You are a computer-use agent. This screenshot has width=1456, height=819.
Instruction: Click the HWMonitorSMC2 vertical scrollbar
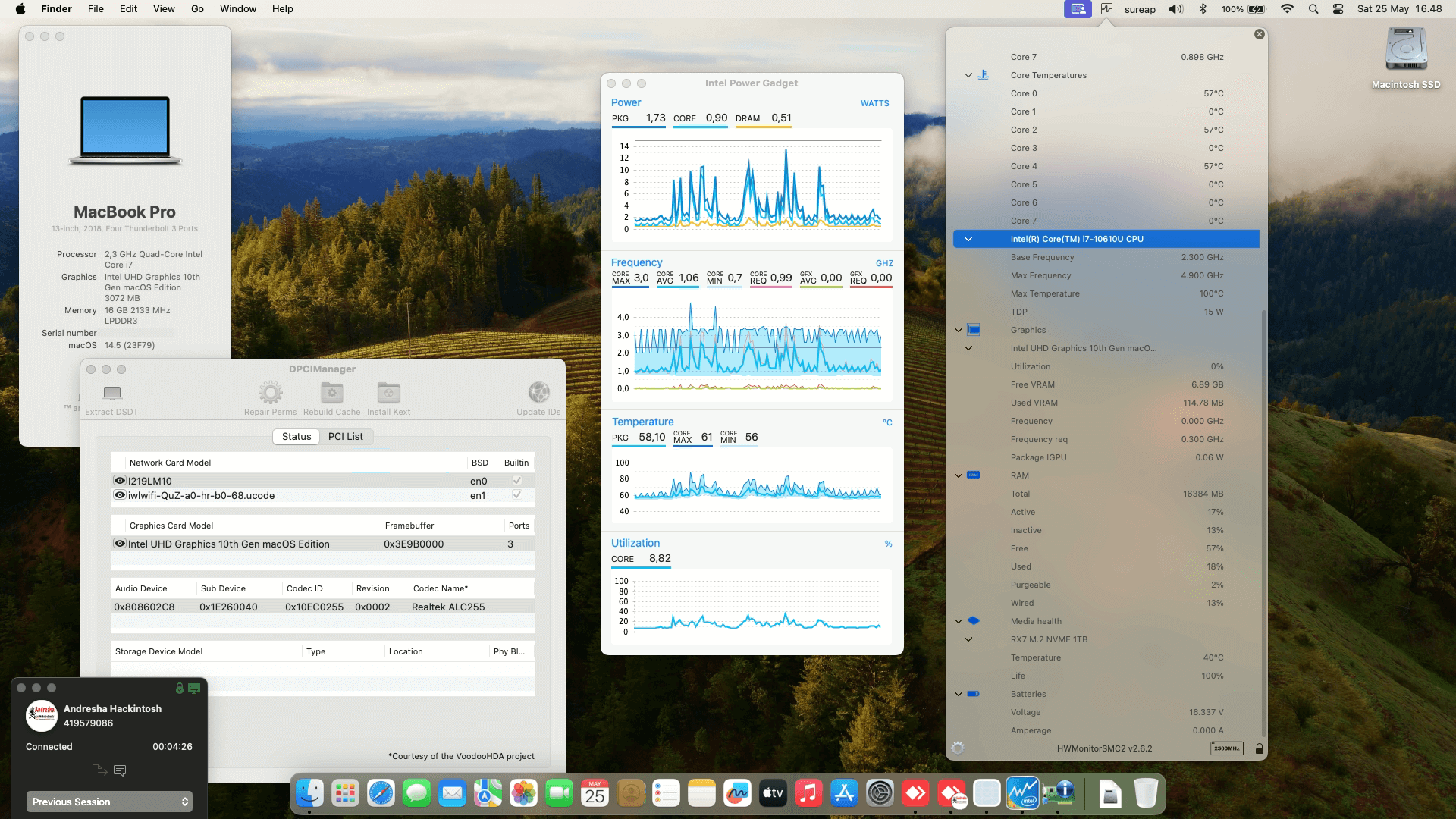(x=1263, y=523)
